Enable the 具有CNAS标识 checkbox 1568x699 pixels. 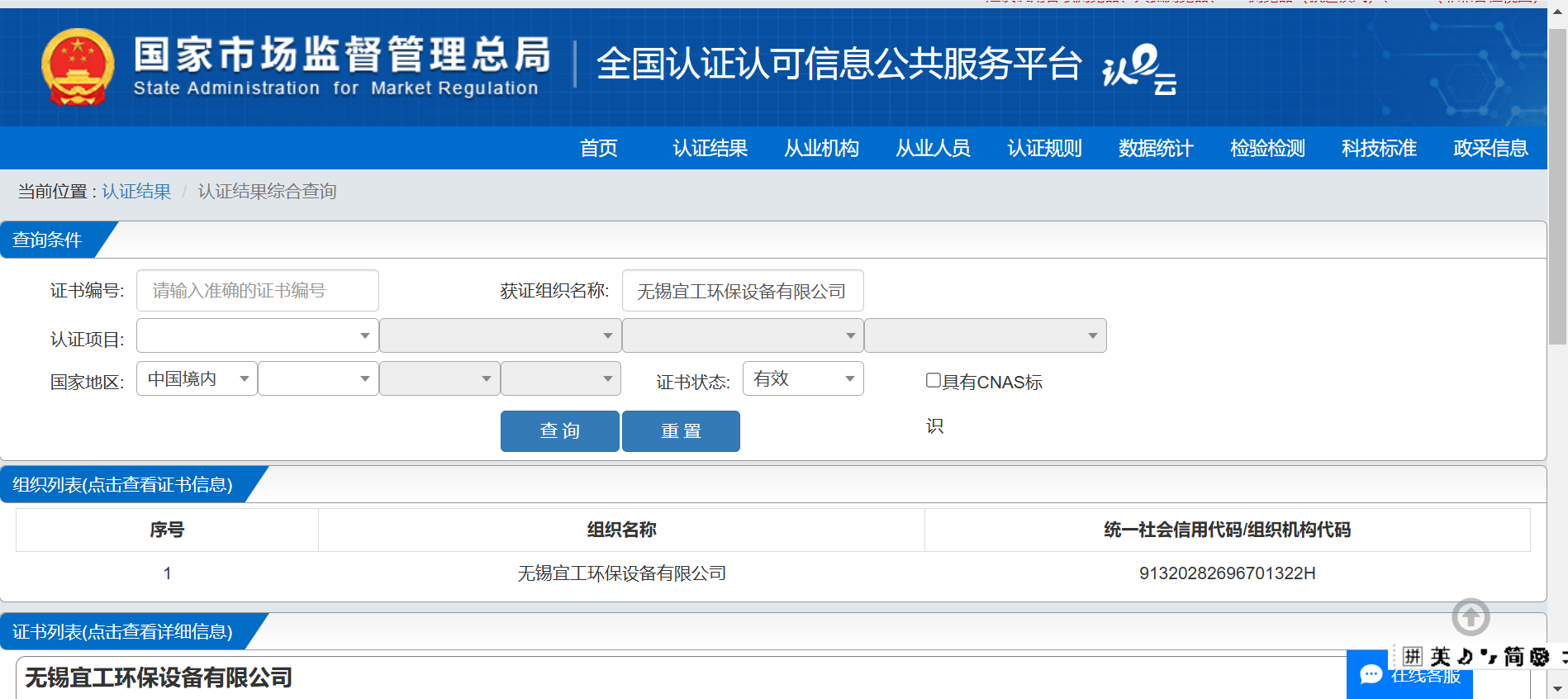click(x=934, y=380)
